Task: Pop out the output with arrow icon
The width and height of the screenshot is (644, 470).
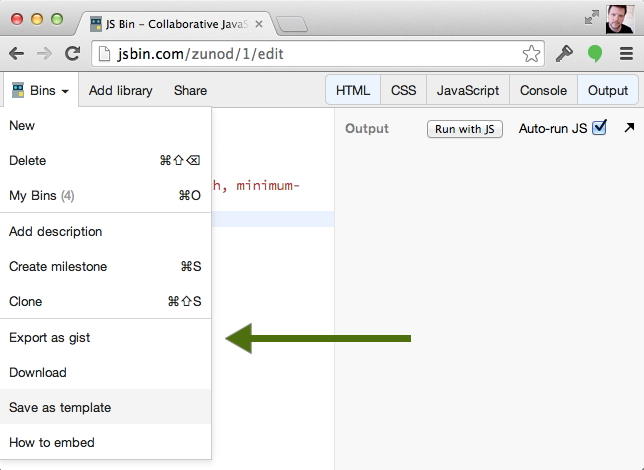Action: pos(629,128)
